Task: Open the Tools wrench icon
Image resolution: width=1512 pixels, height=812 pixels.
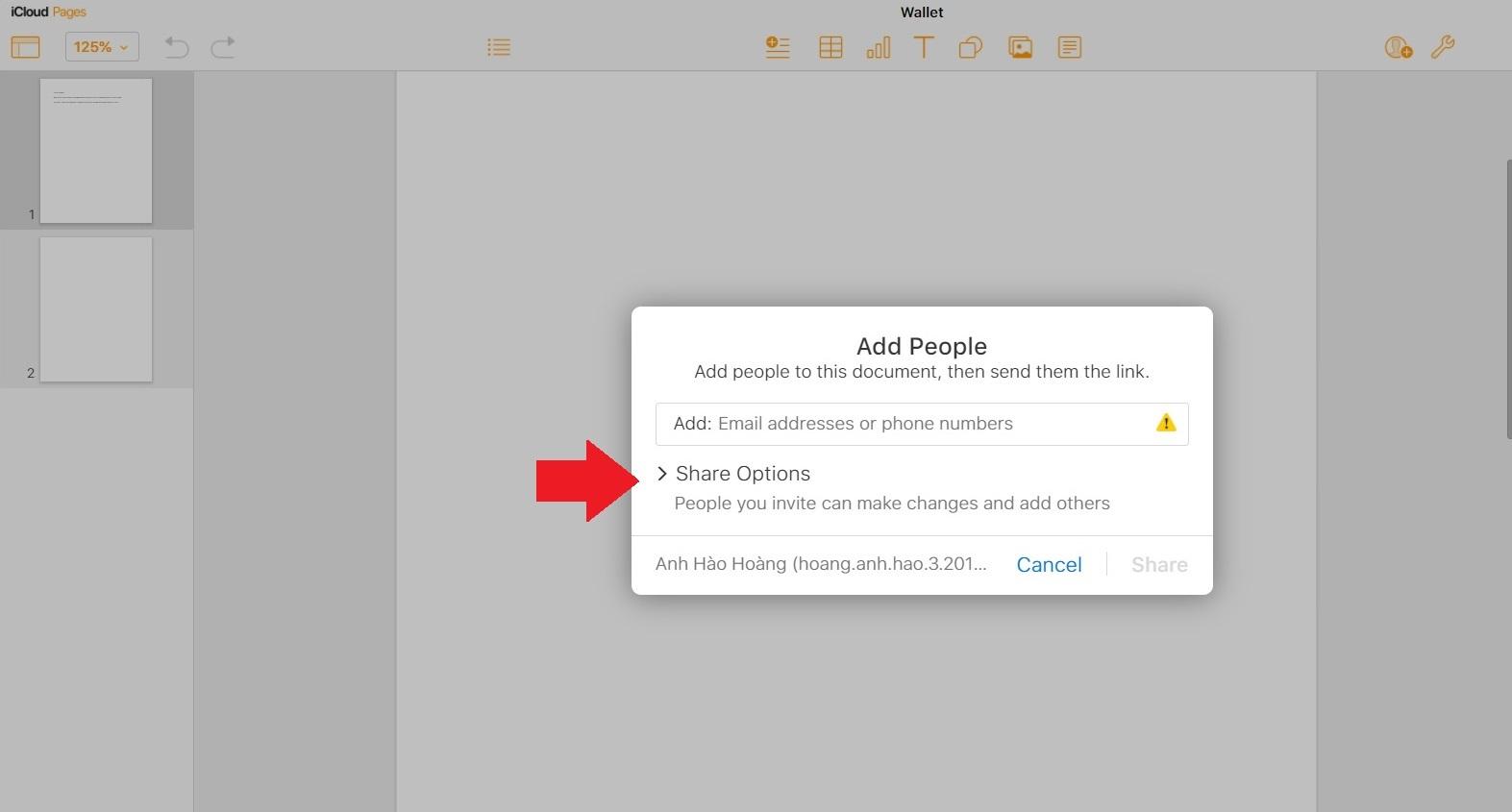Action: click(x=1443, y=47)
